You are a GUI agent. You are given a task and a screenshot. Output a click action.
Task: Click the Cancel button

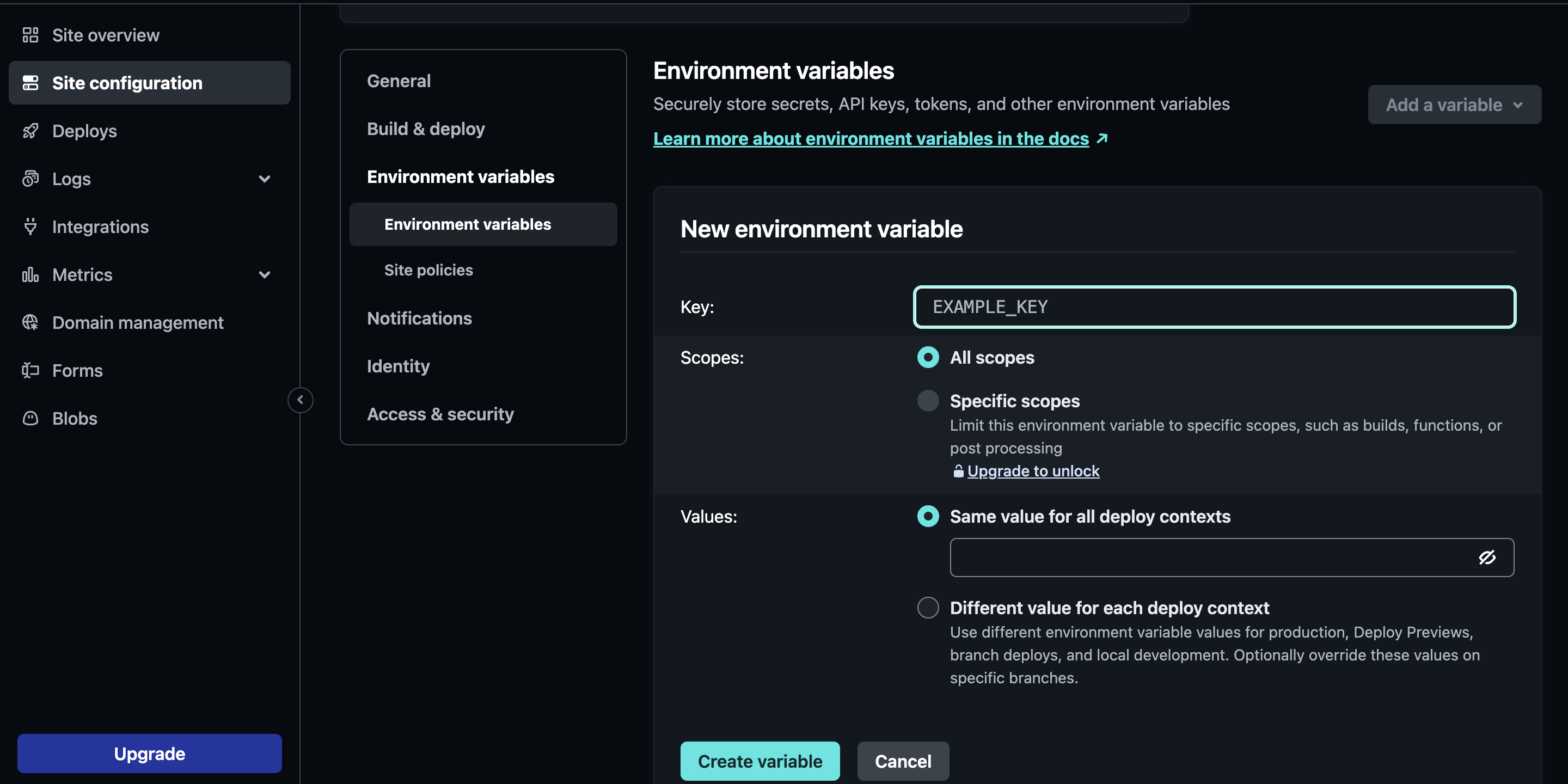(x=903, y=761)
